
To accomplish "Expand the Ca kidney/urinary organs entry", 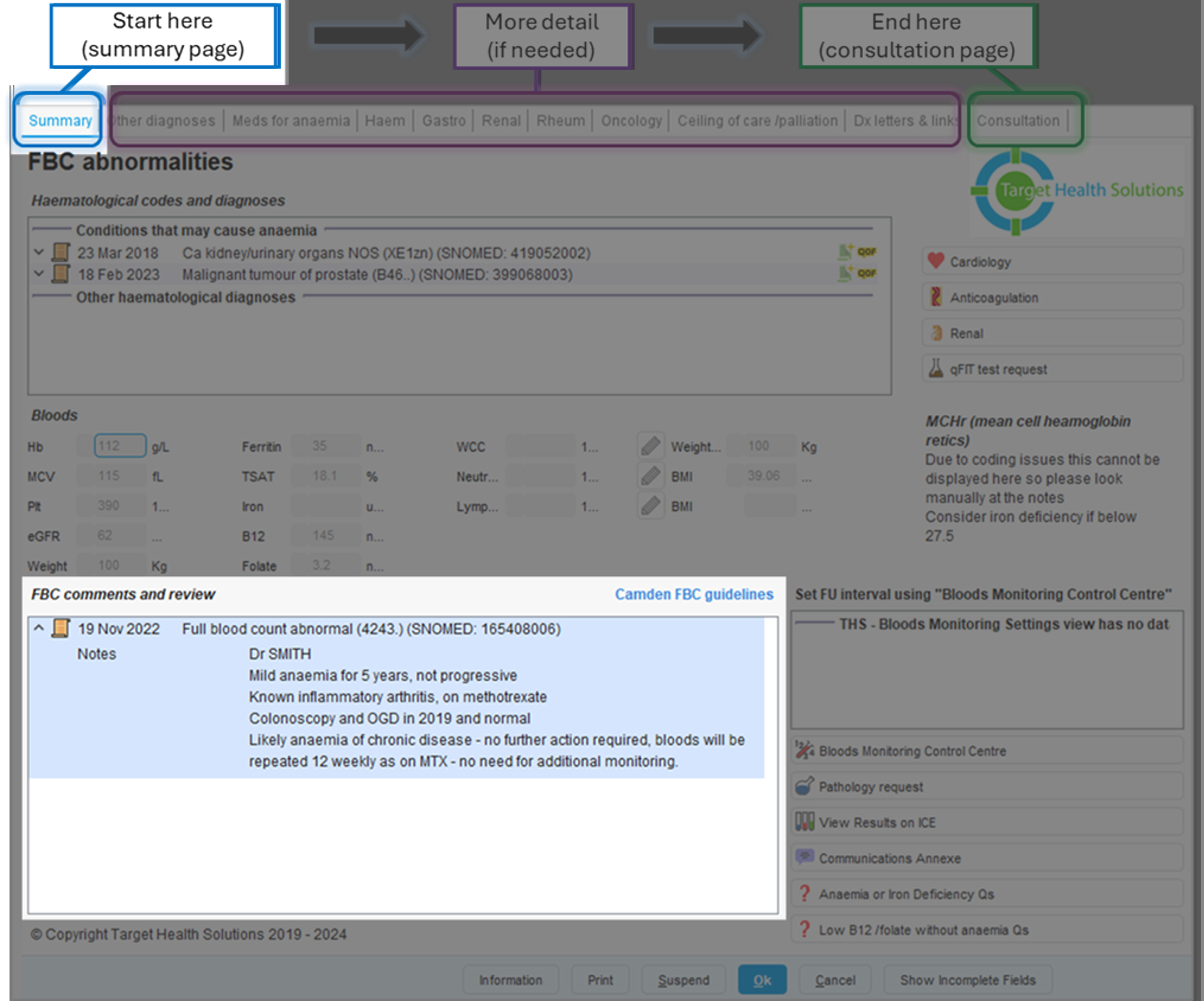I will [x=39, y=252].
